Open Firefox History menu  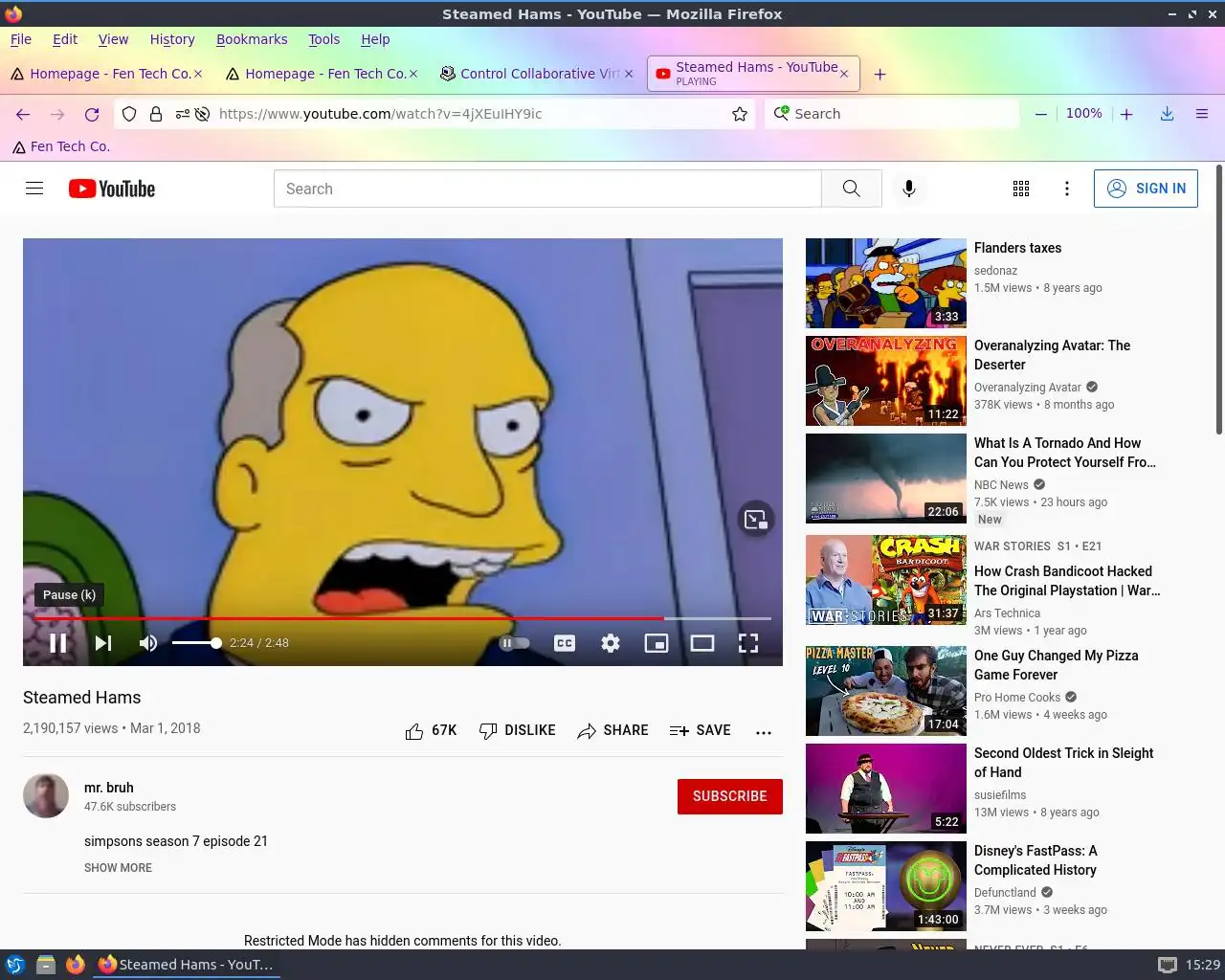[x=172, y=39]
